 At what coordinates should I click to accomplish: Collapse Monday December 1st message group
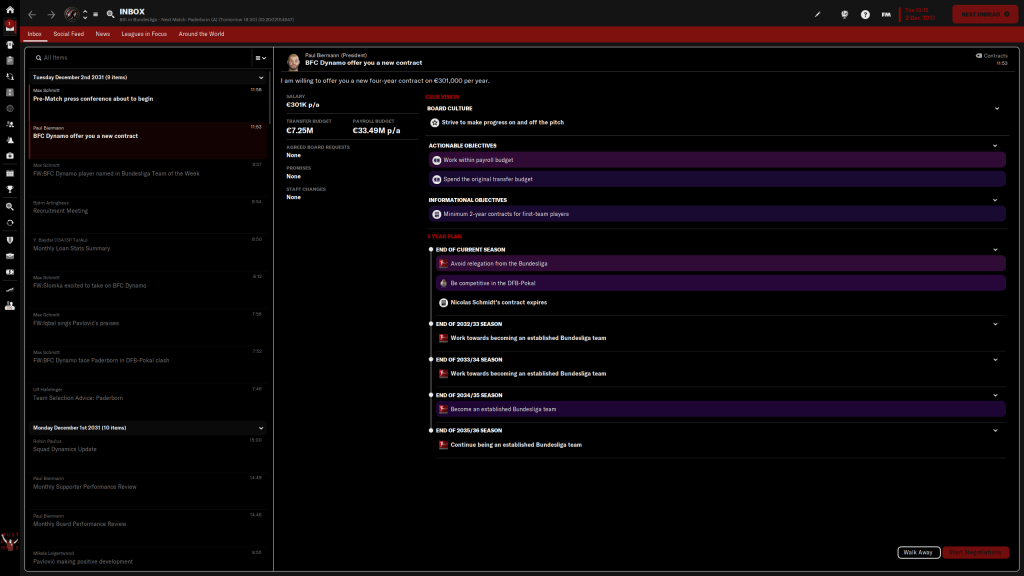[261, 427]
